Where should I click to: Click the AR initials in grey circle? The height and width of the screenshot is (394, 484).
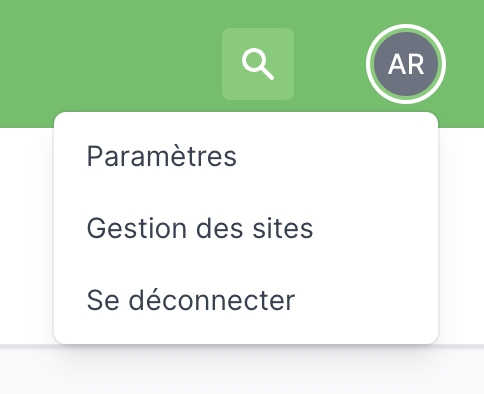click(406, 64)
